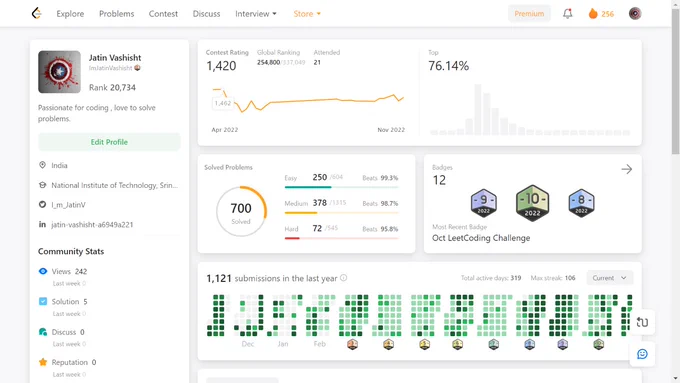Click National Institute of Technology link
The image size is (680, 383).
point(114,185)
